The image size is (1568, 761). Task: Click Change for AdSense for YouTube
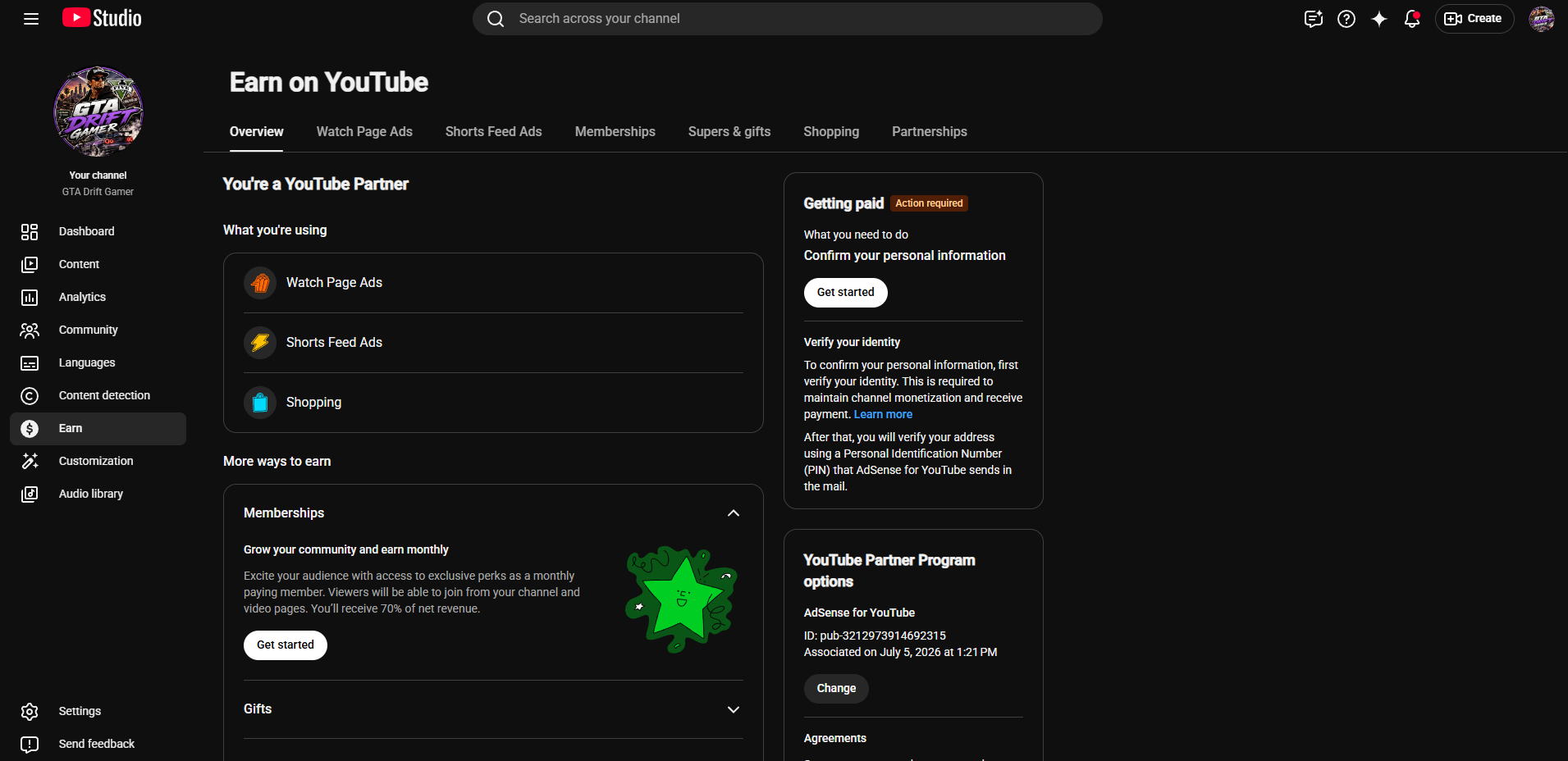pyautogui.click(x=836, y=689)
